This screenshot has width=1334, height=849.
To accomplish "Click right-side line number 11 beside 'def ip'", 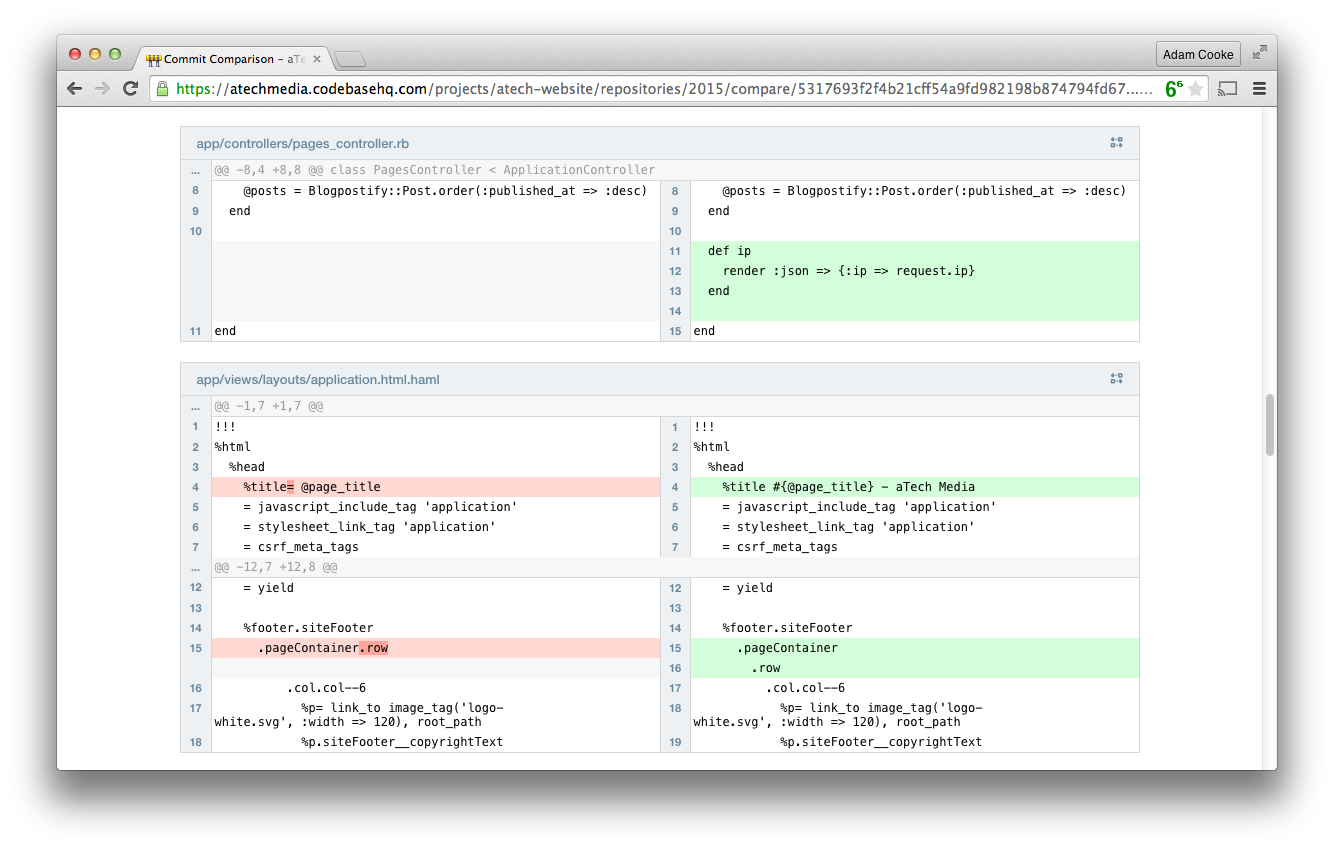I will click(x=675, y=251).
